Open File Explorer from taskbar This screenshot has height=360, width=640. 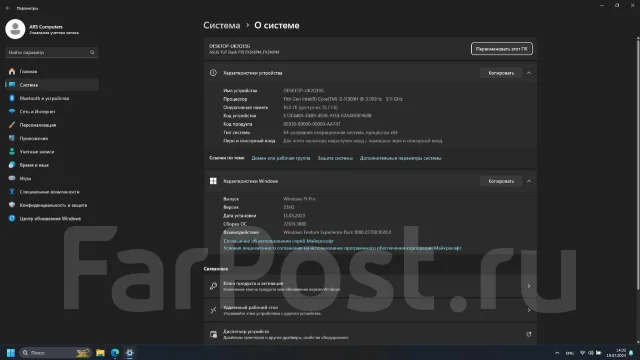pyautogui.click(x=100, y=353)
